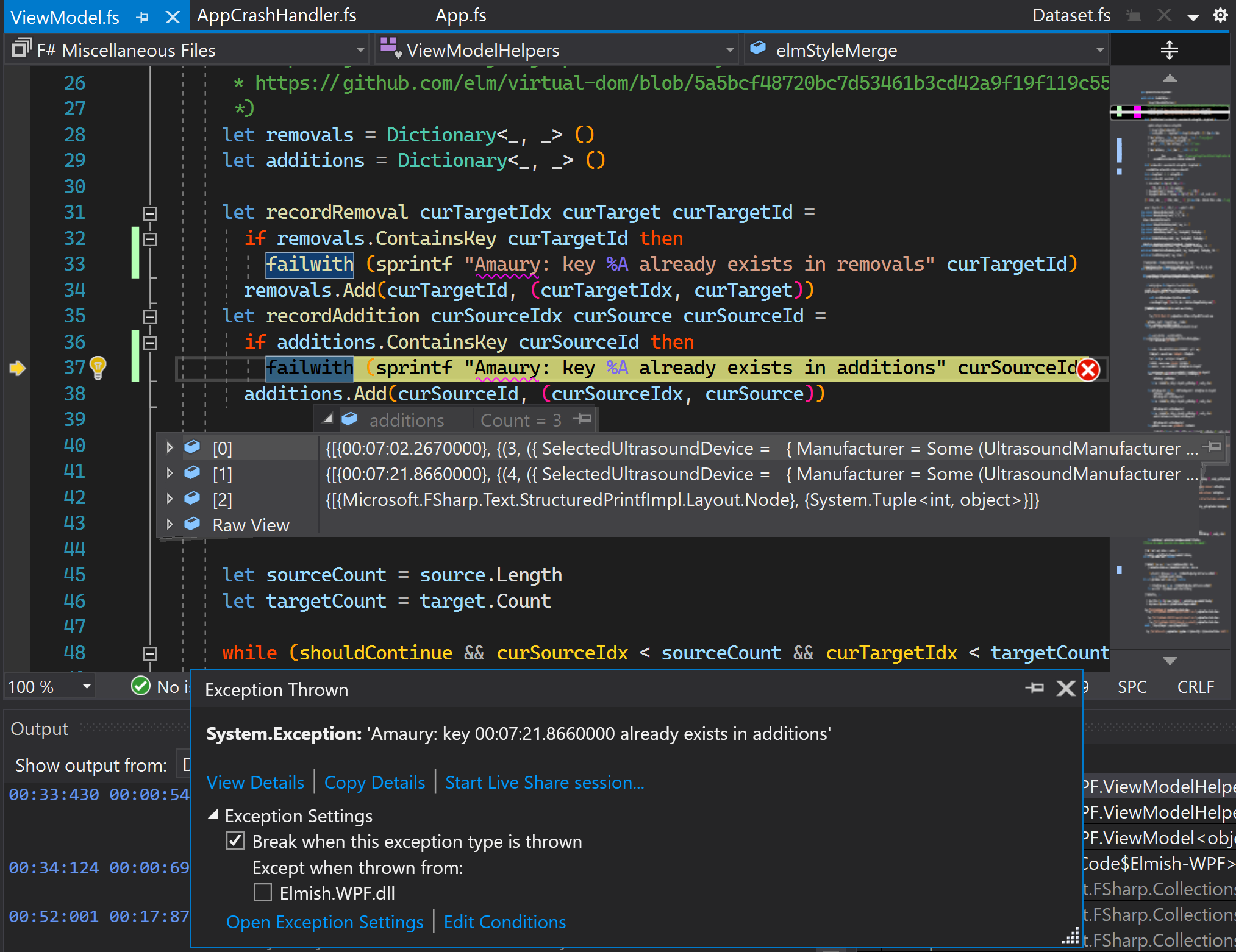Viewport: 1236px width, 952px height.
Task: Pin the ViewModel.fs tab
Action: click(x=143, y=17)
